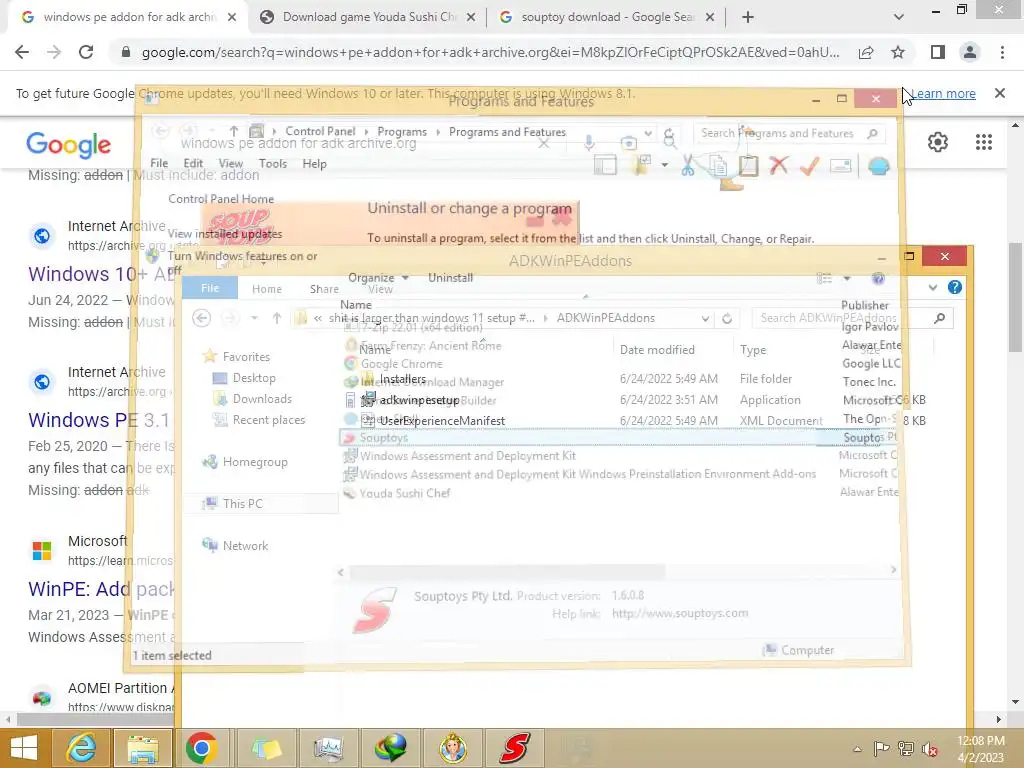Open Desktop in navigation pane
Viewport: 1024px width, 768px height.
(253, 377)
